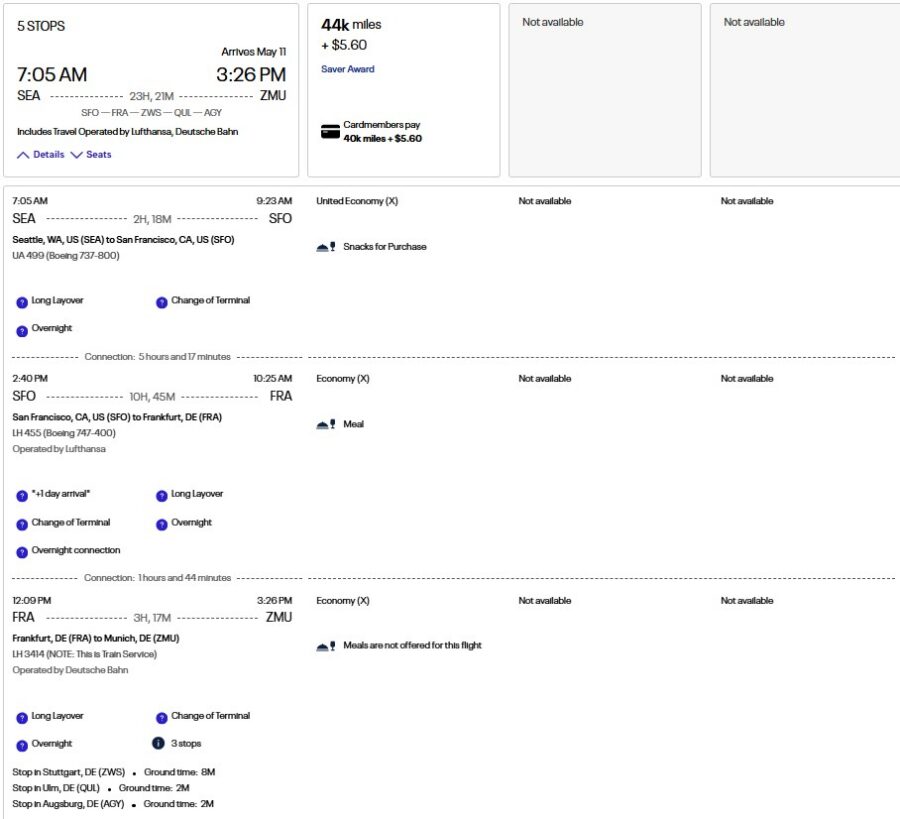Screen dimensions: 900x819
Task: Click Overnight help icon on the Deutsche Bahn segment
Action: click(22, 743)
